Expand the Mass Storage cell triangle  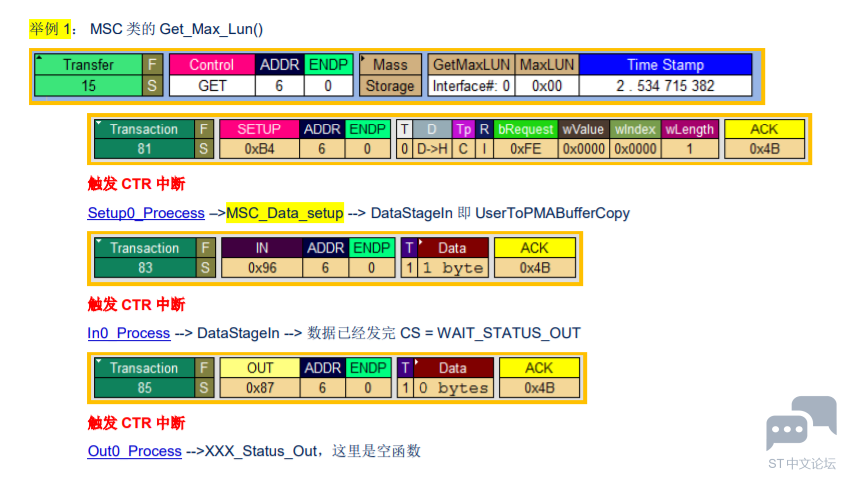(x=364, y=58)
